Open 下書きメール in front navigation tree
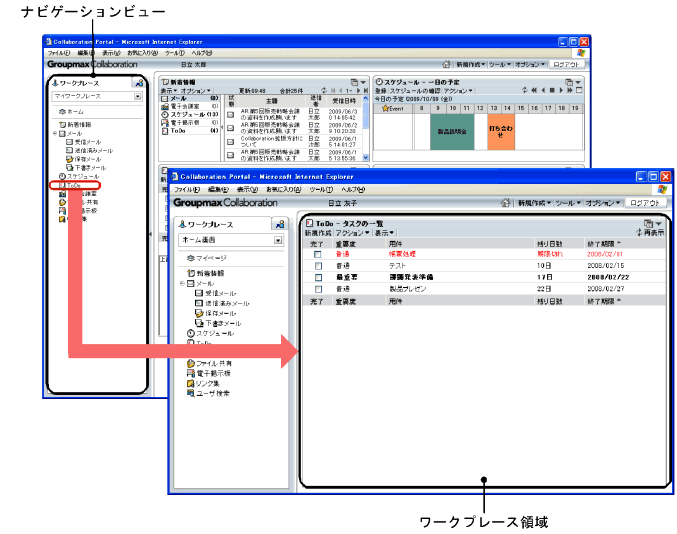This screenshot has width=677, height=534. (218, 323)
